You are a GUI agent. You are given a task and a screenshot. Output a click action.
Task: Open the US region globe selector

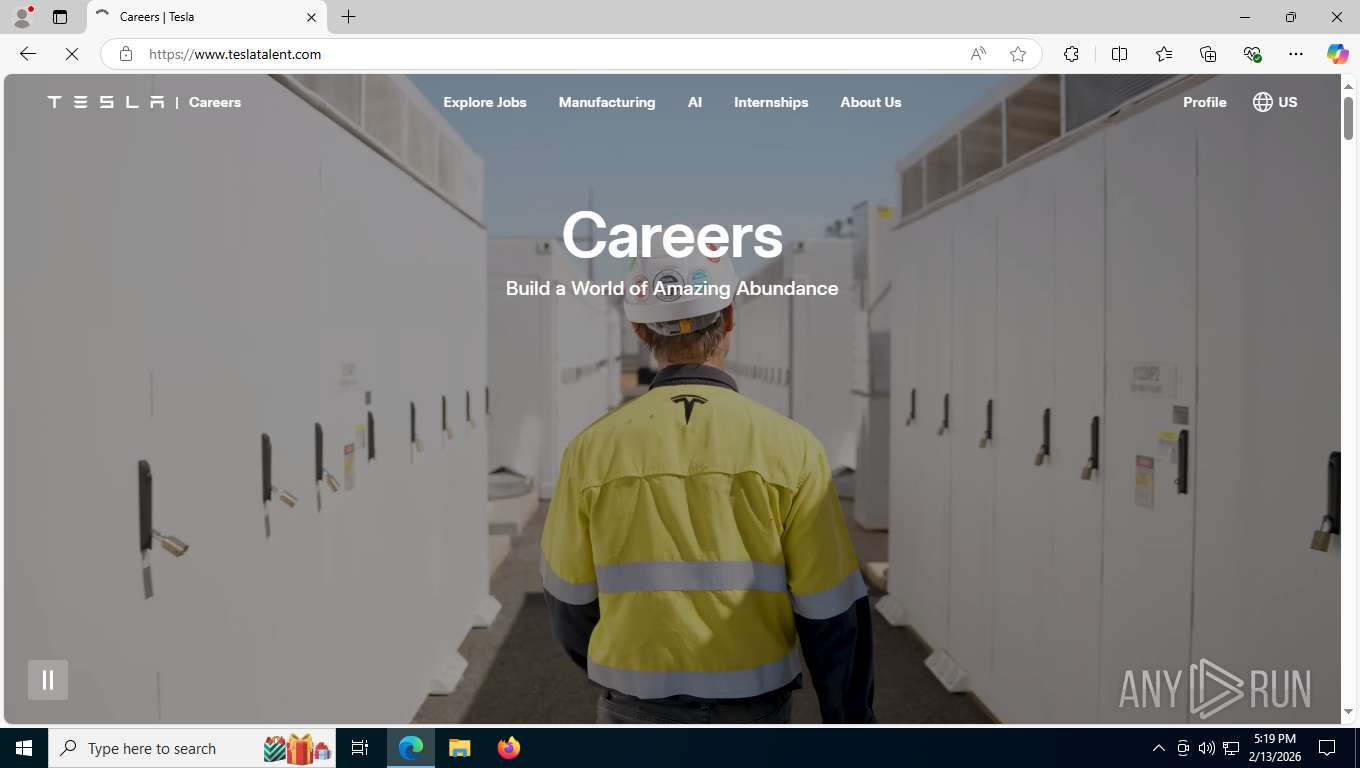1275,102
